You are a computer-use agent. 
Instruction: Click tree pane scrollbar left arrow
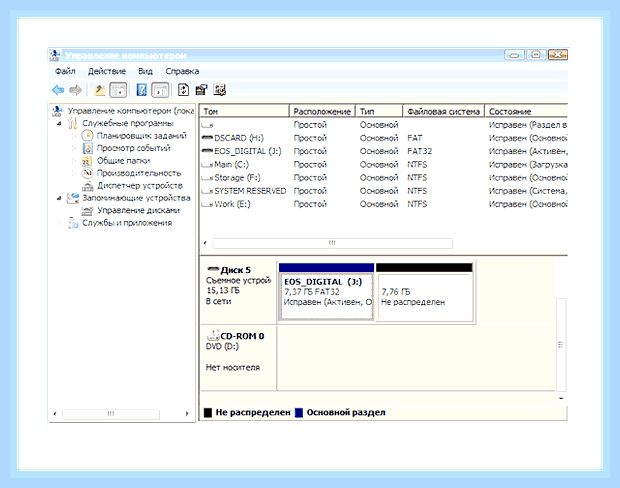tap(55, 414)
